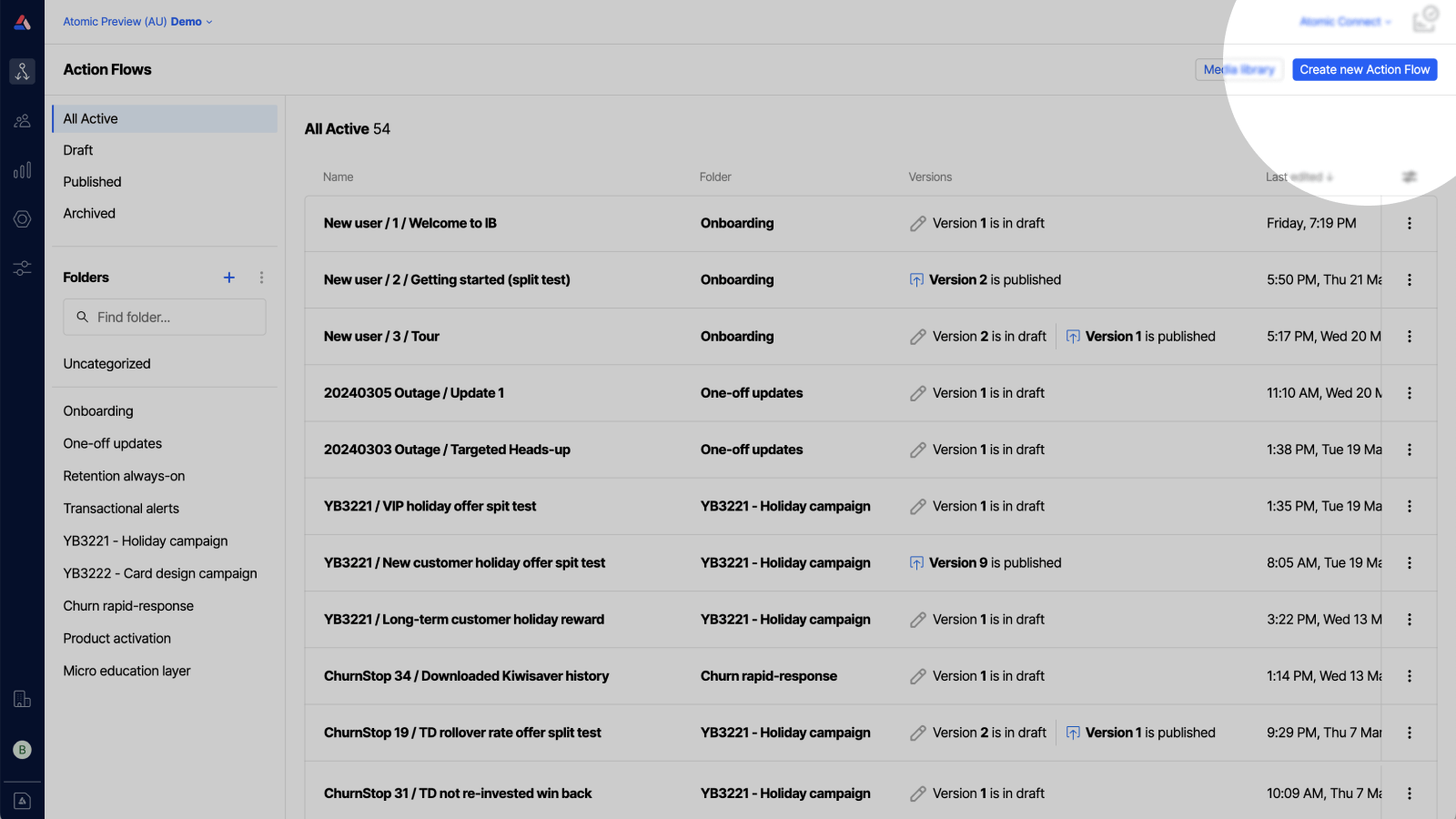
Task: Click the Versions column header
Action: (930, 177)
